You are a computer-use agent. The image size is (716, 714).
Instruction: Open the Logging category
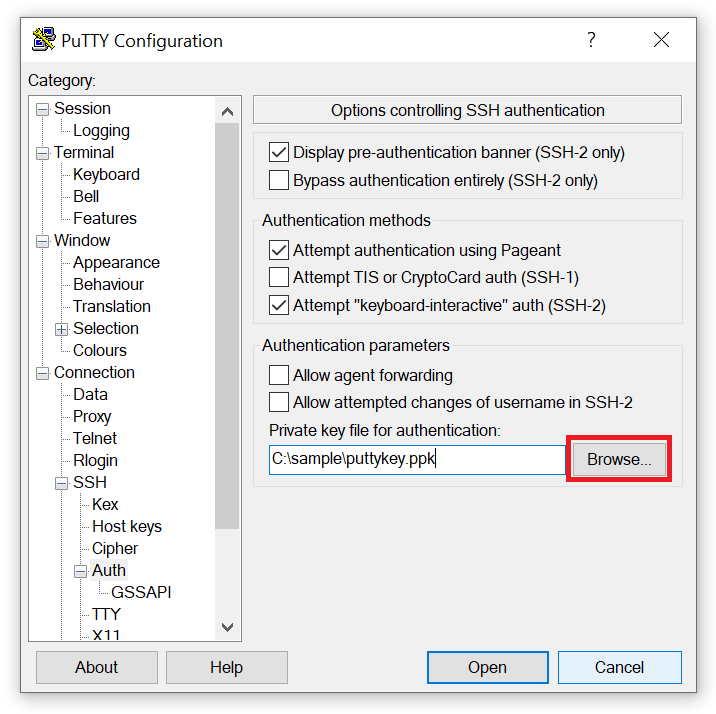click(101, 131)
